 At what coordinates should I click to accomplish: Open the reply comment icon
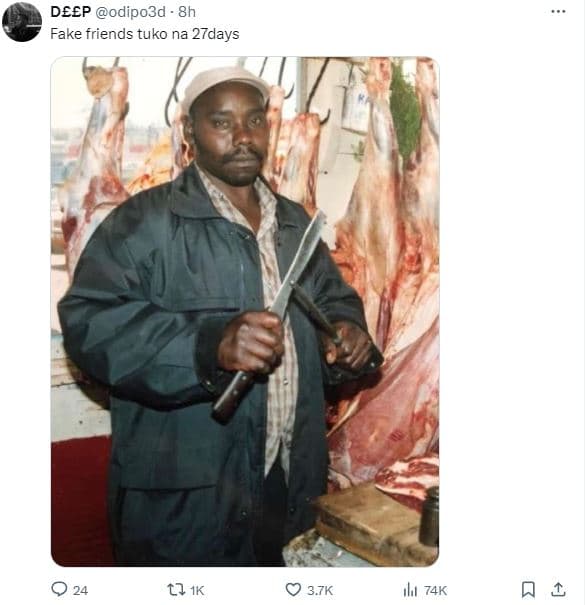(59, 589)
